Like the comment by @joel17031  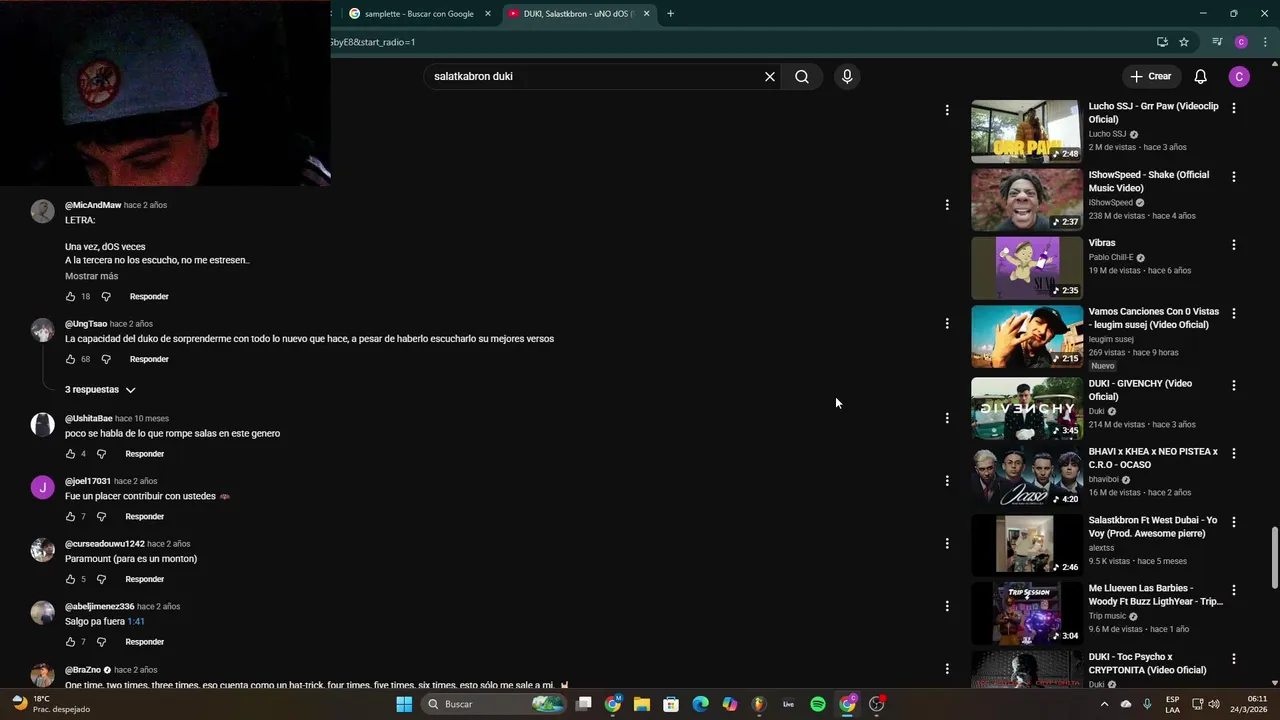70,517
